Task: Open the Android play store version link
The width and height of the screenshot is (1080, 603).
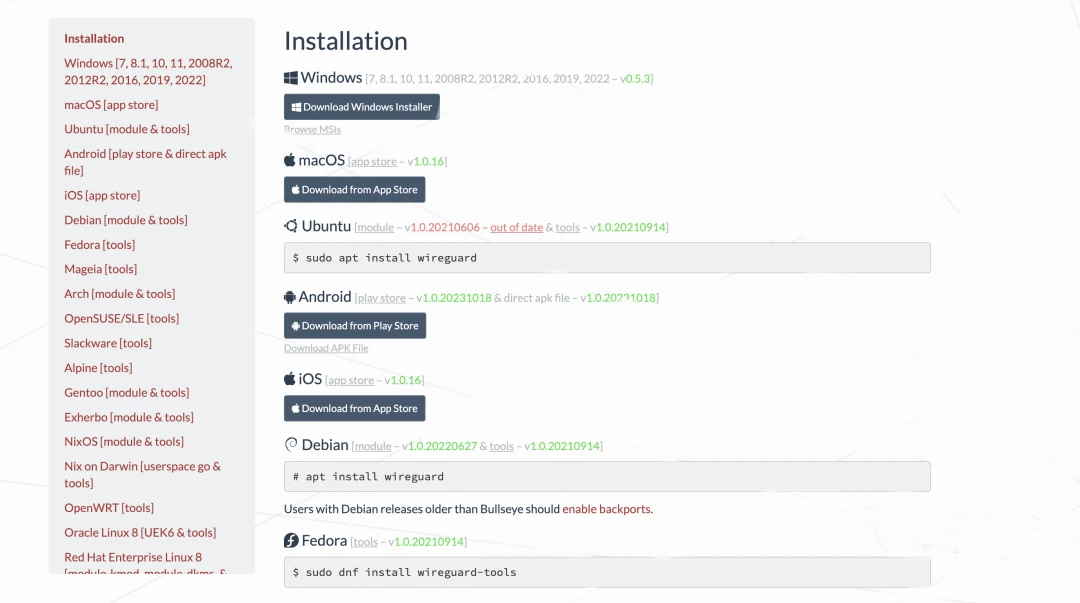Action: click(381, 298)
